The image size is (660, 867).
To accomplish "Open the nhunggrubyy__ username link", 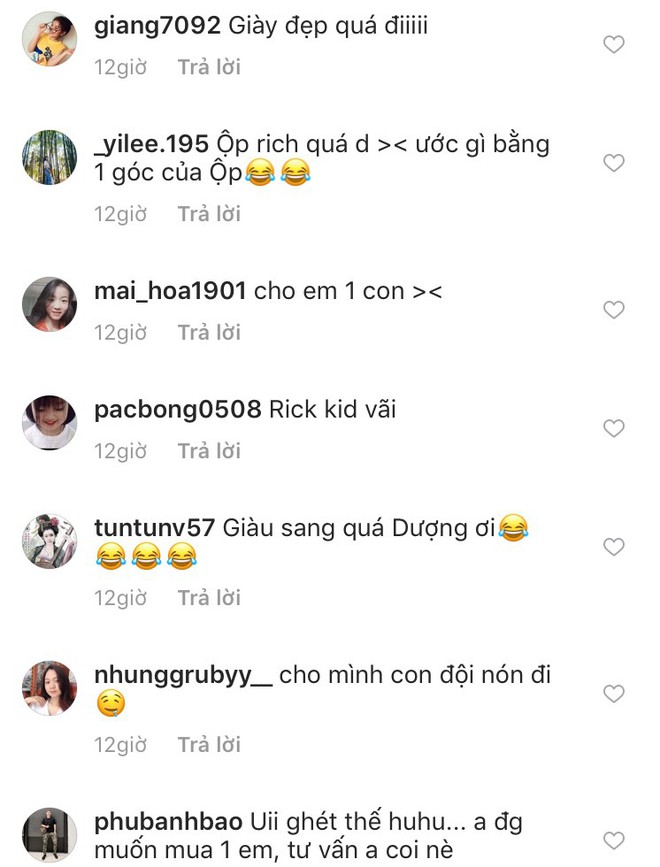I will pos(184,676).
